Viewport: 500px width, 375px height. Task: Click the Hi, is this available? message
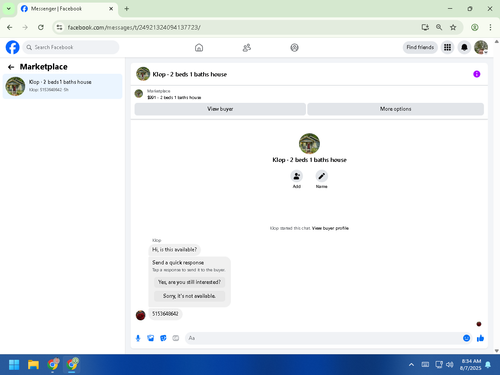[175, 250]
